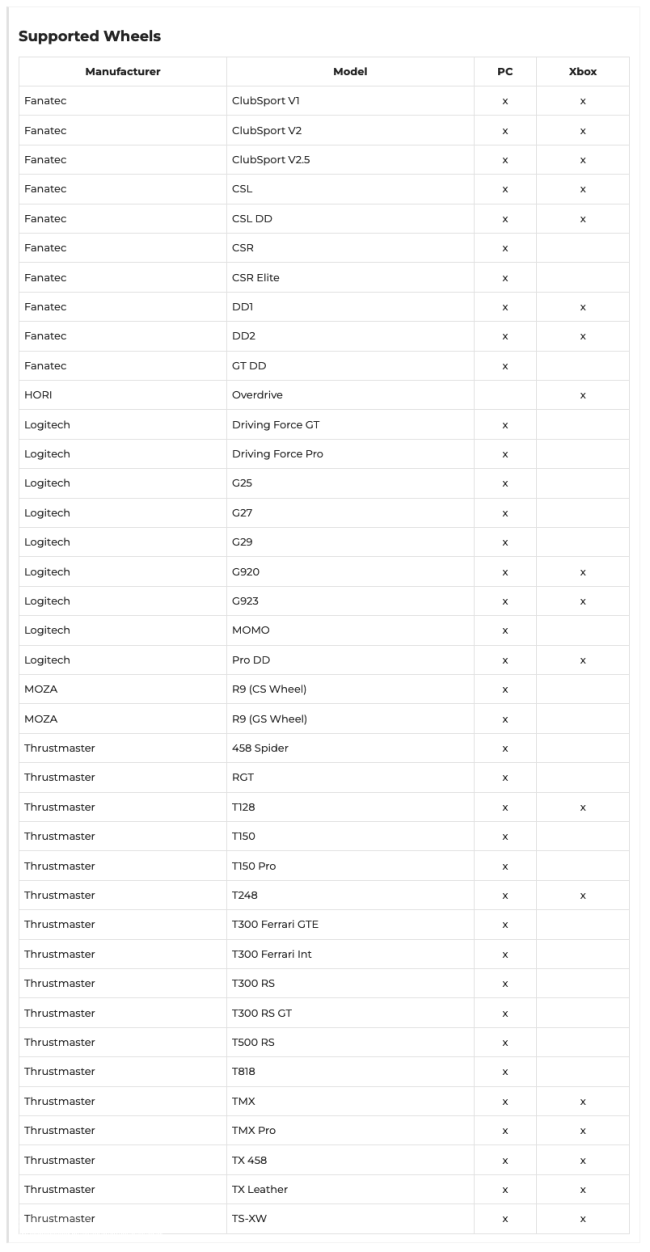650x1252 pixels.
Task: Click the PC x mark for G29
Action: click(505, 543)
